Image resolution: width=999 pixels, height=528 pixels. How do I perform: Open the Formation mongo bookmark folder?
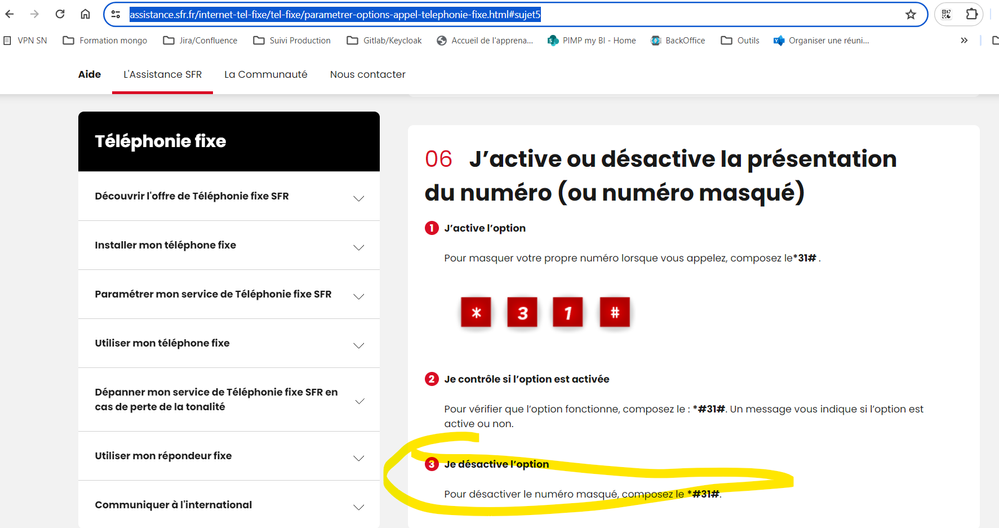click(x=105, y=40)
